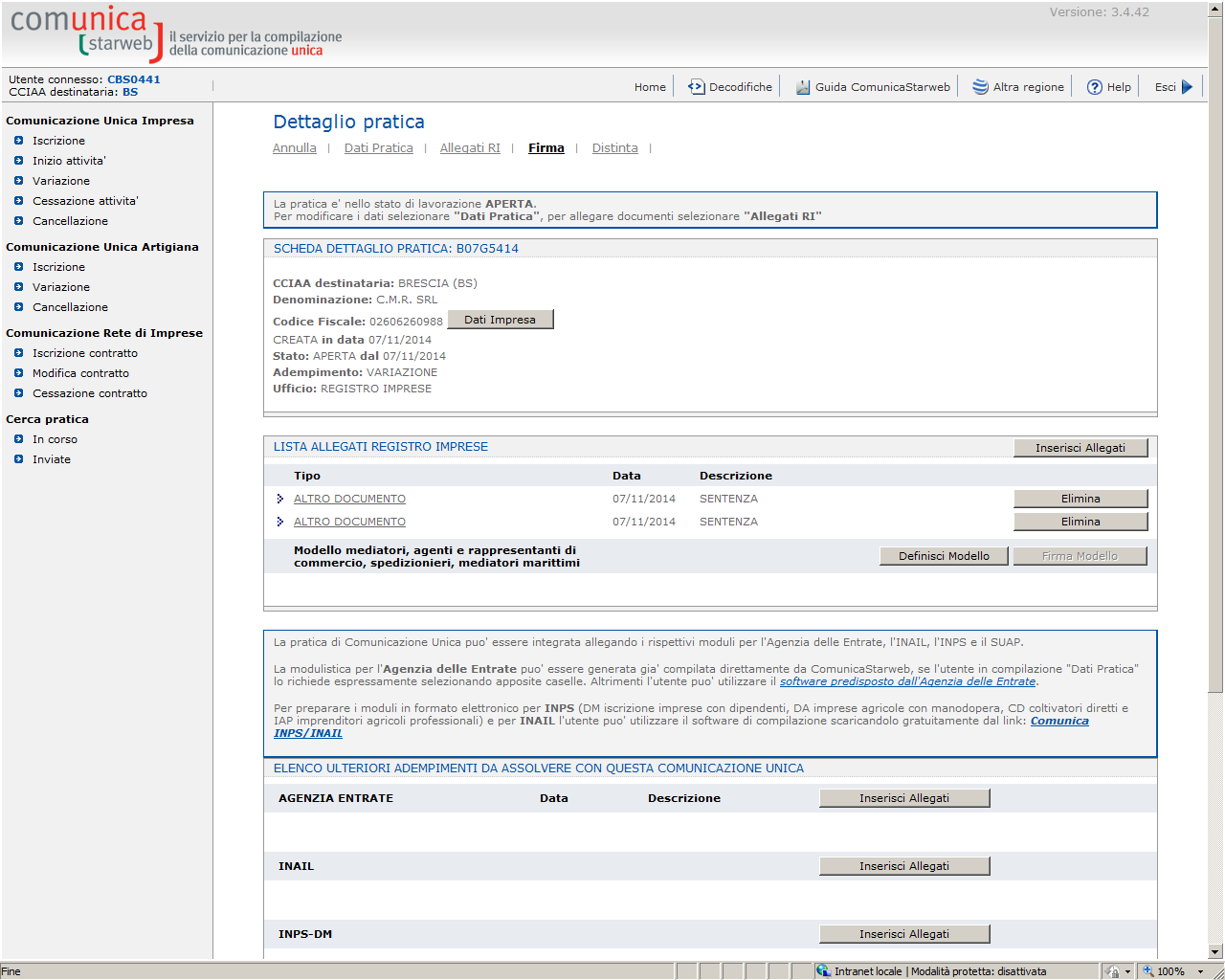Viewport: 1225px width, 980px height.
Task: Click the Esci logout link
Action: click(x=1166, y=87)
